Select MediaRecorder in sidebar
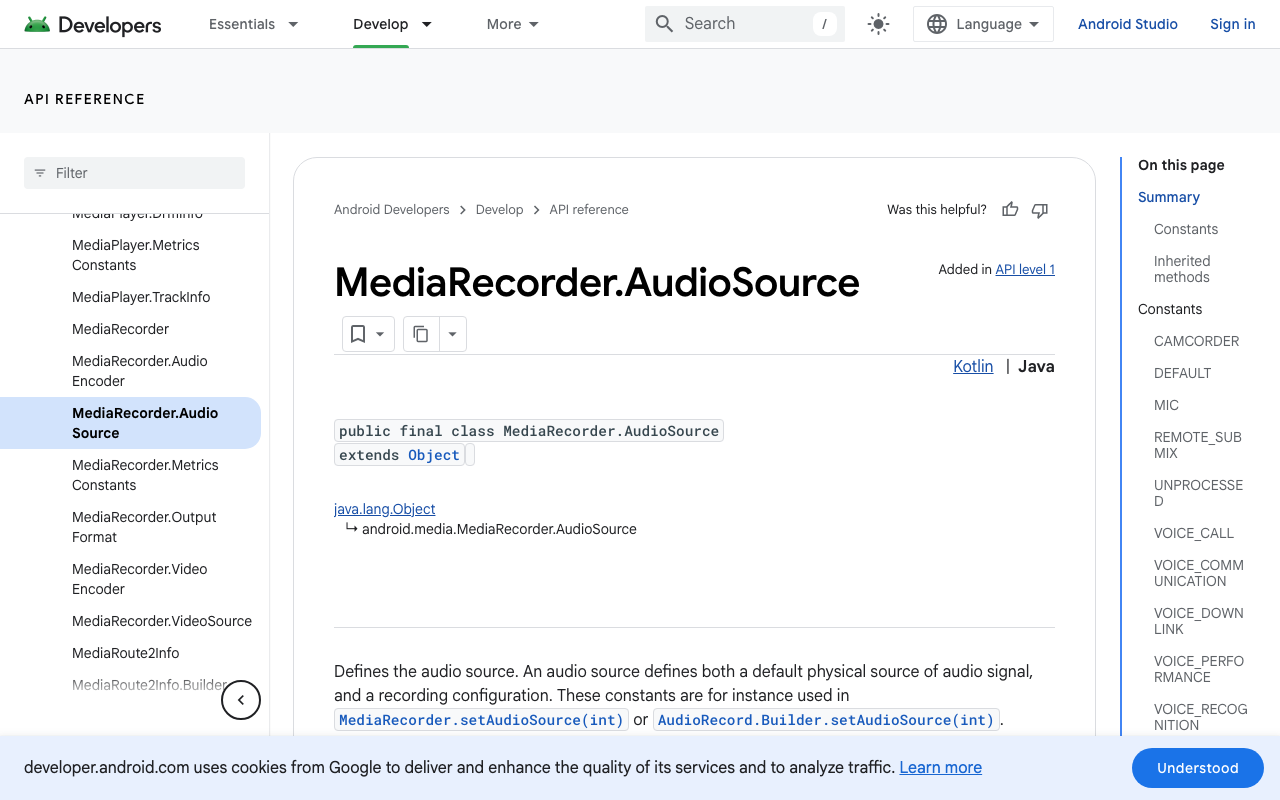The width and height of the screenshot is (1280, 800). (120, 329)
